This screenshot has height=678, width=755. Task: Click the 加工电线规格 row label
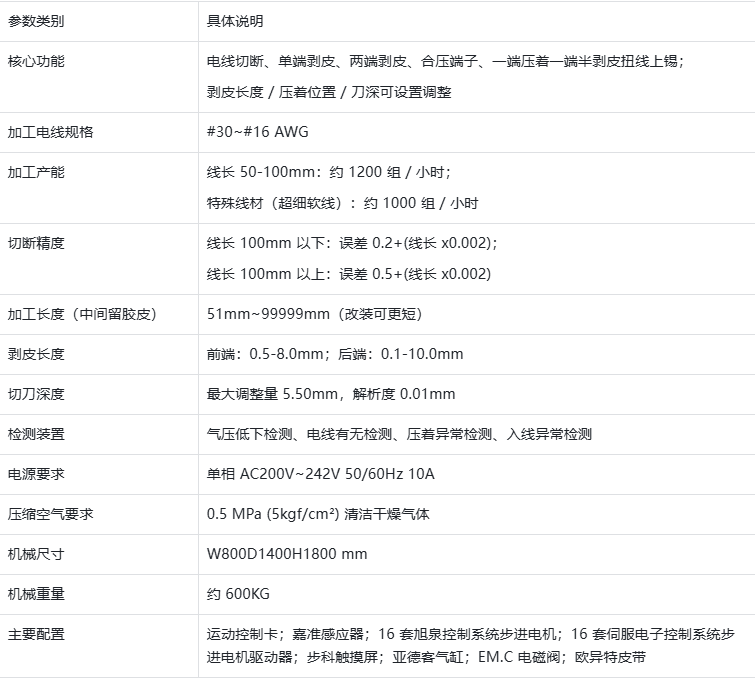coord(50,132)
